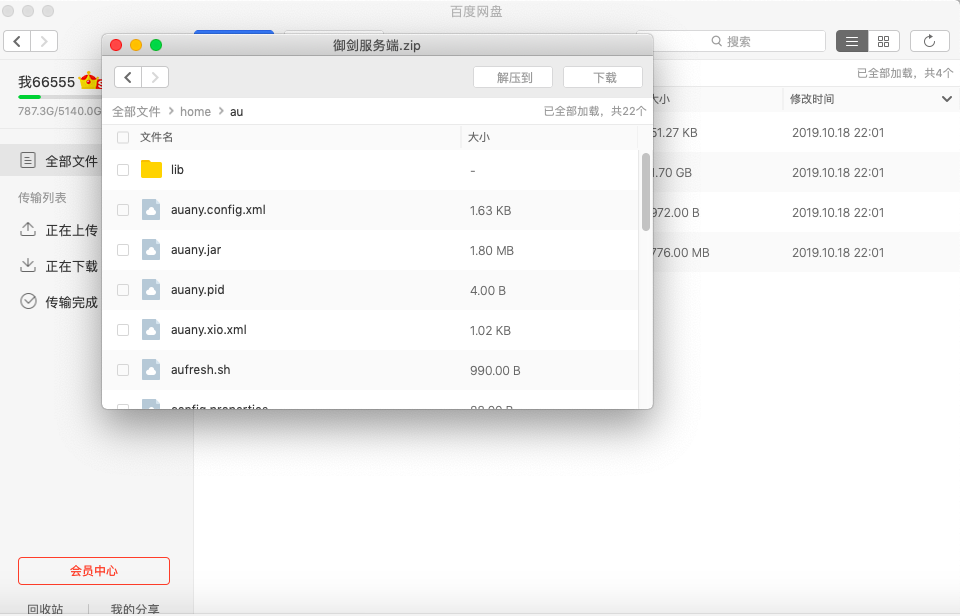Click the aufresh.sh file icon
This screenshot has width=960, height=616.
point(151,370)
